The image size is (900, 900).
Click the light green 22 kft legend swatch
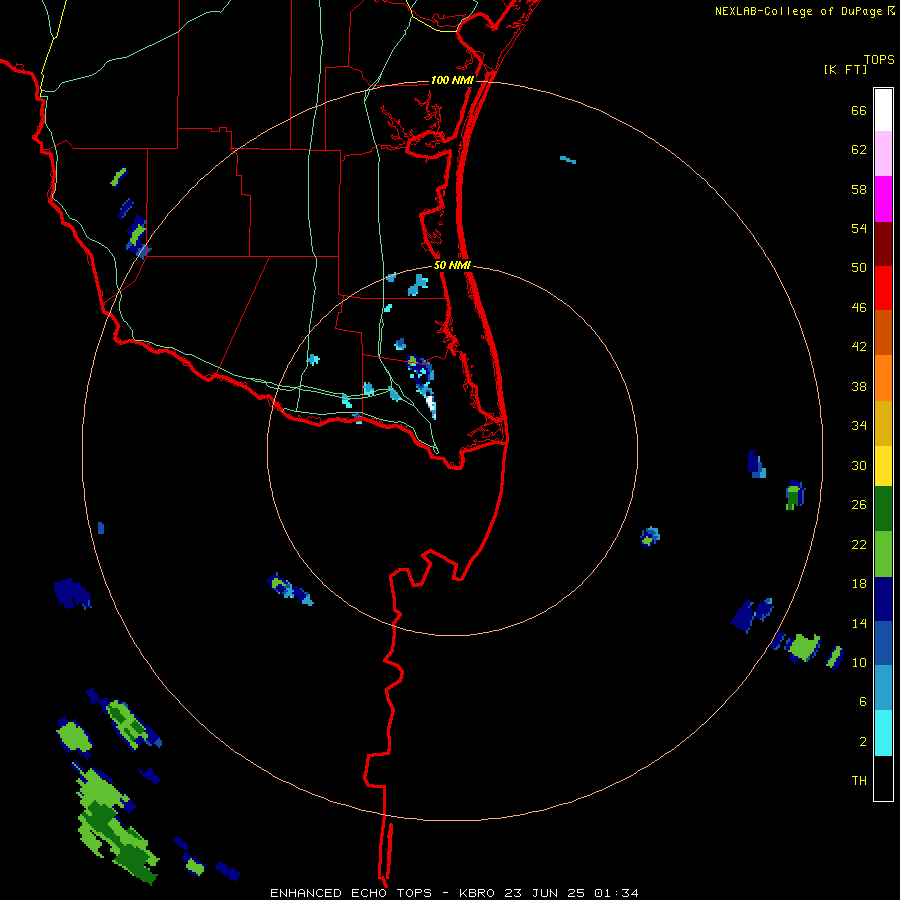[x=883, y=554]
